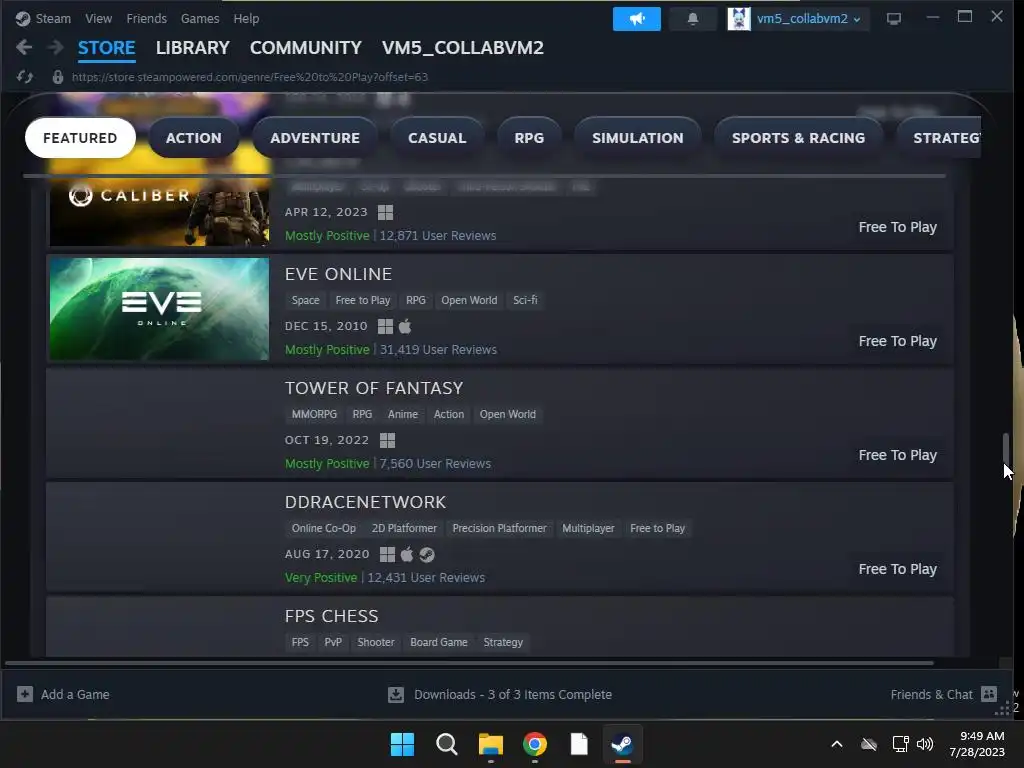Screen dimensions: 1024x768
Task: Open the announcements megaphone button
Action: [637, 19]
